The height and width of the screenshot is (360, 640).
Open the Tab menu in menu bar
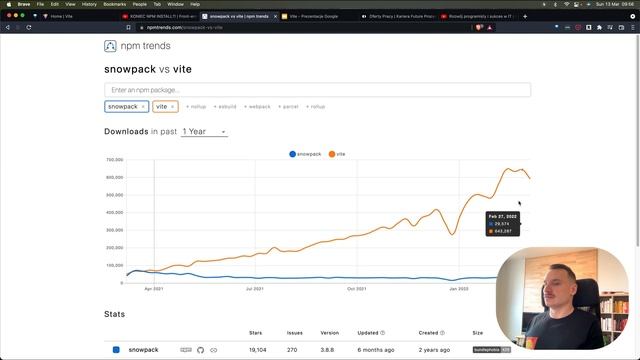pos(157,4)
